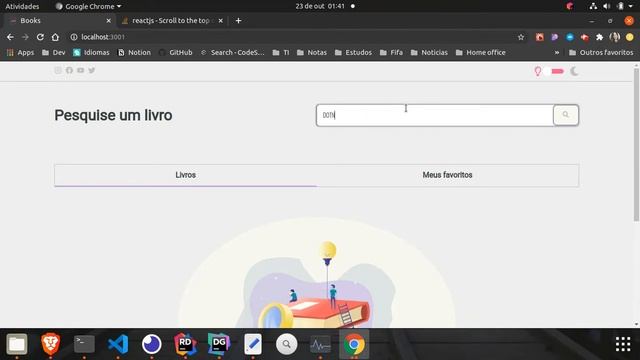Open the Meus favoritos tab
640x360 pixels.
(447, 175)
